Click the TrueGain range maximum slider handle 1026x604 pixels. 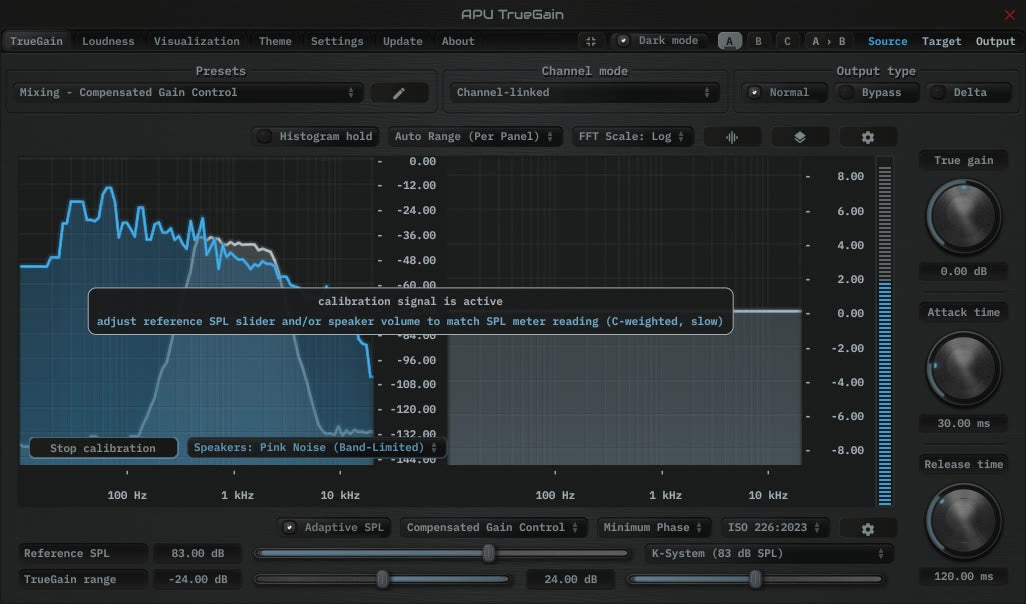click(756, 579)
